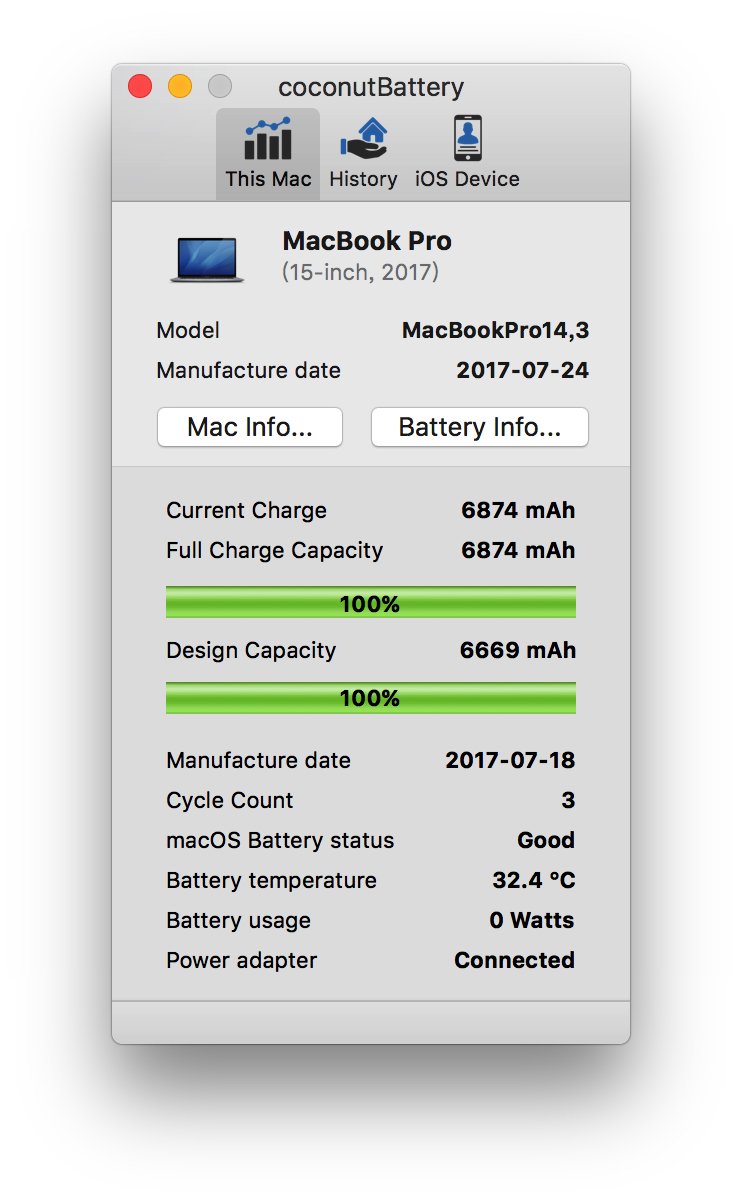Open the "History" tab label

363,179
